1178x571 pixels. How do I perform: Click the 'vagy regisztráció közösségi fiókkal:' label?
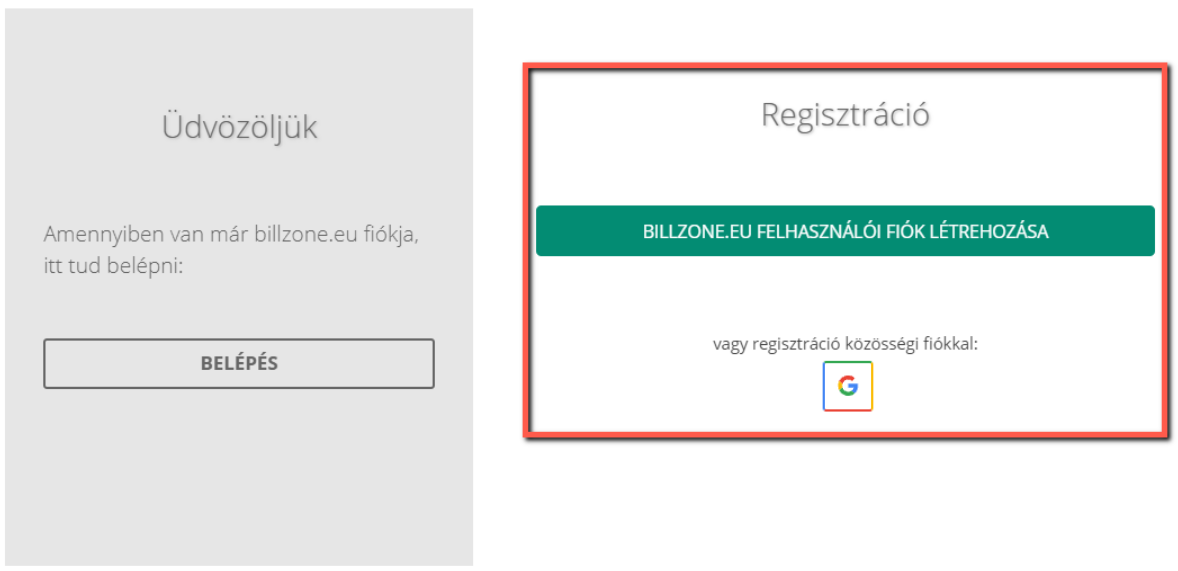click(845, 345)
